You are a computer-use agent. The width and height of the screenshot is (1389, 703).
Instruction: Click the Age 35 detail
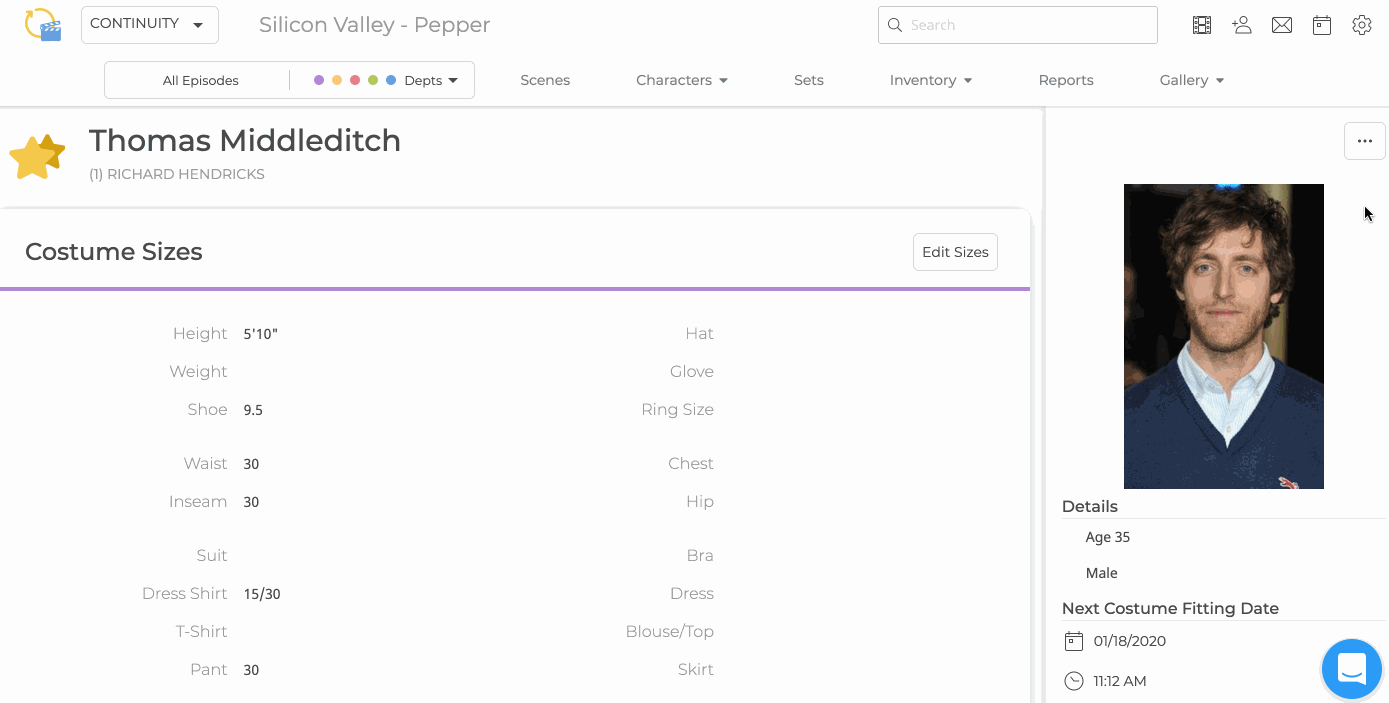[1108, 537]
